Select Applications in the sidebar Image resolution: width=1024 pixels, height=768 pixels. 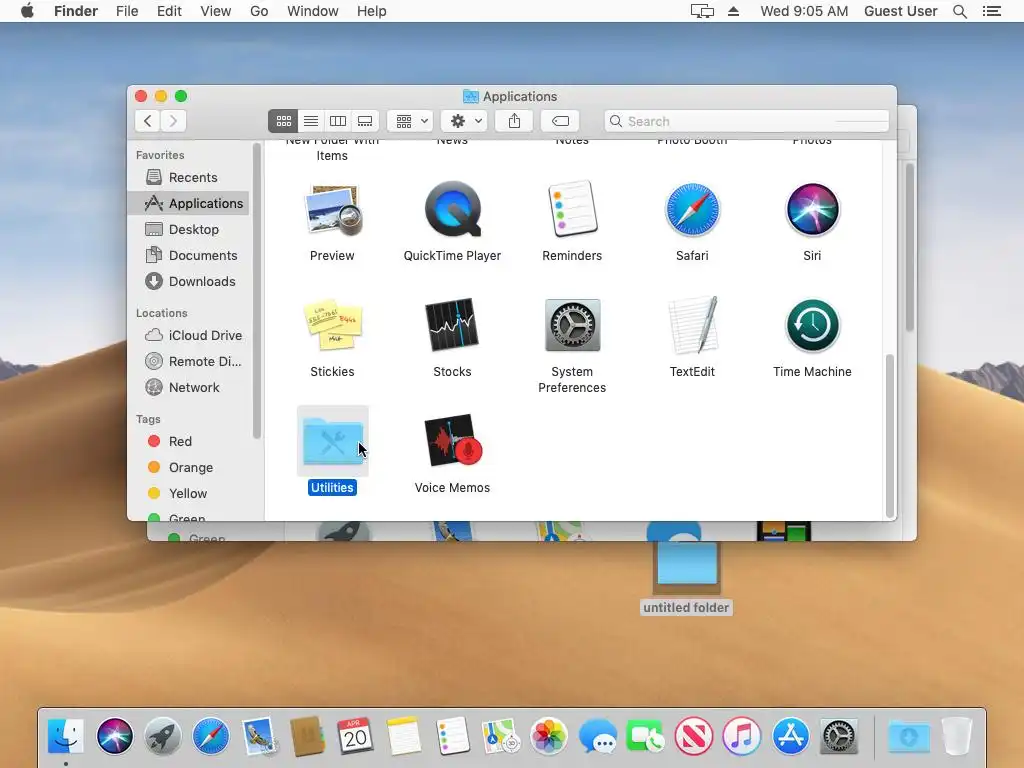click(188, 203)
